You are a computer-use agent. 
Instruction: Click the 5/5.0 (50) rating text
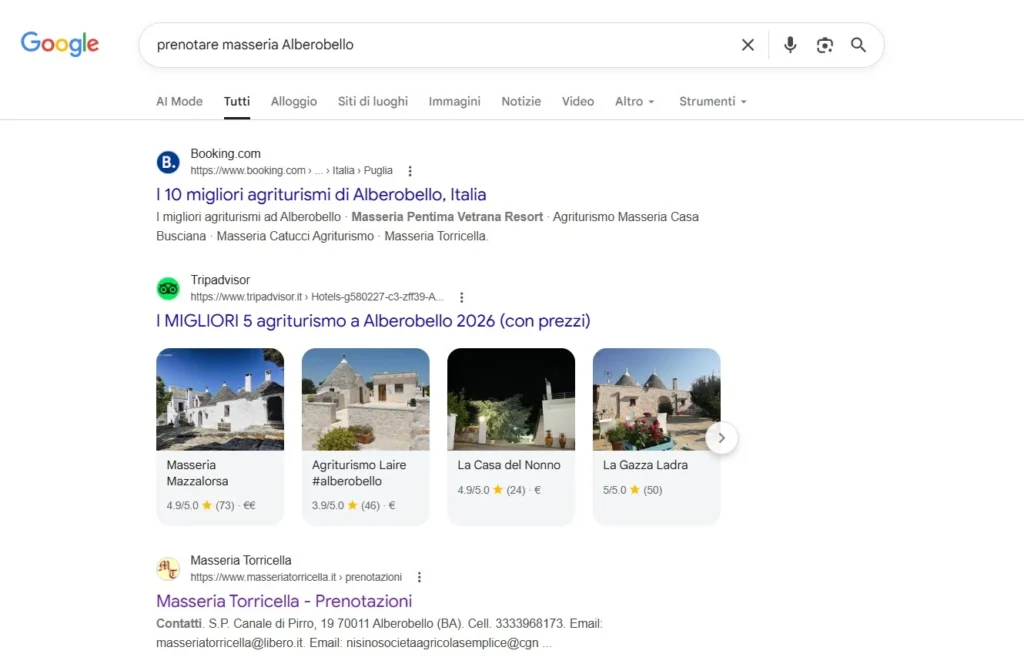[x=632, y=490]
